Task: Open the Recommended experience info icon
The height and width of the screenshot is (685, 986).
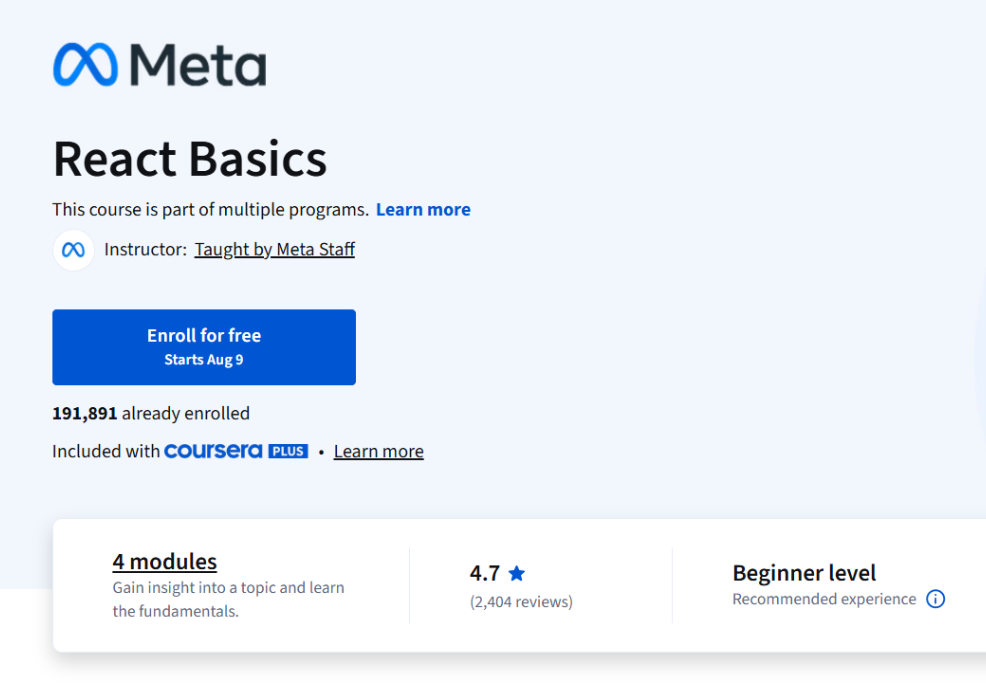Action: (x=936, y=598)
